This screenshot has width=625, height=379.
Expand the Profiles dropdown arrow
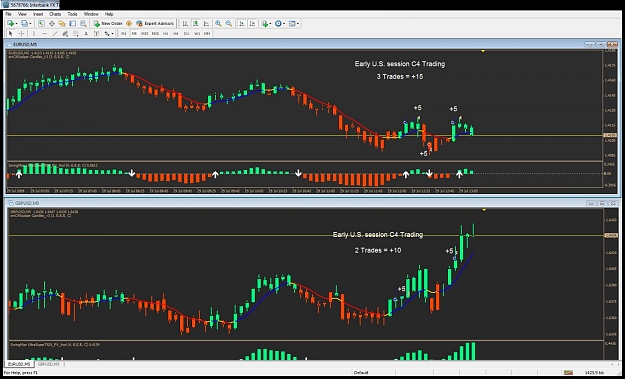(x=30, y=24)
